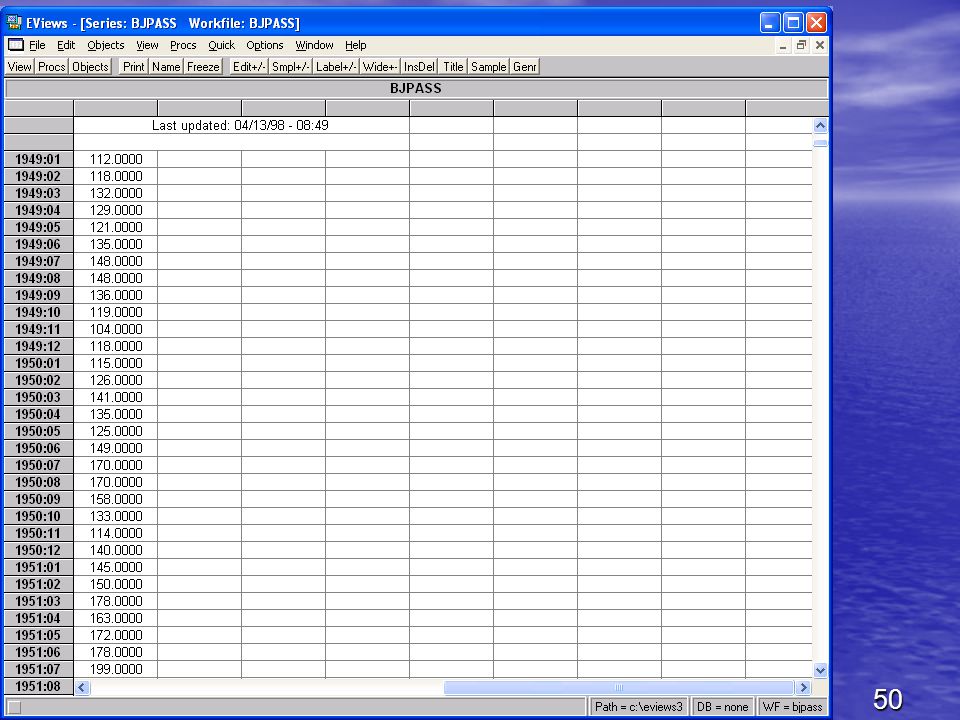The image size is (960, 720).
Task: Open the Quick menu
Action: 221,45
